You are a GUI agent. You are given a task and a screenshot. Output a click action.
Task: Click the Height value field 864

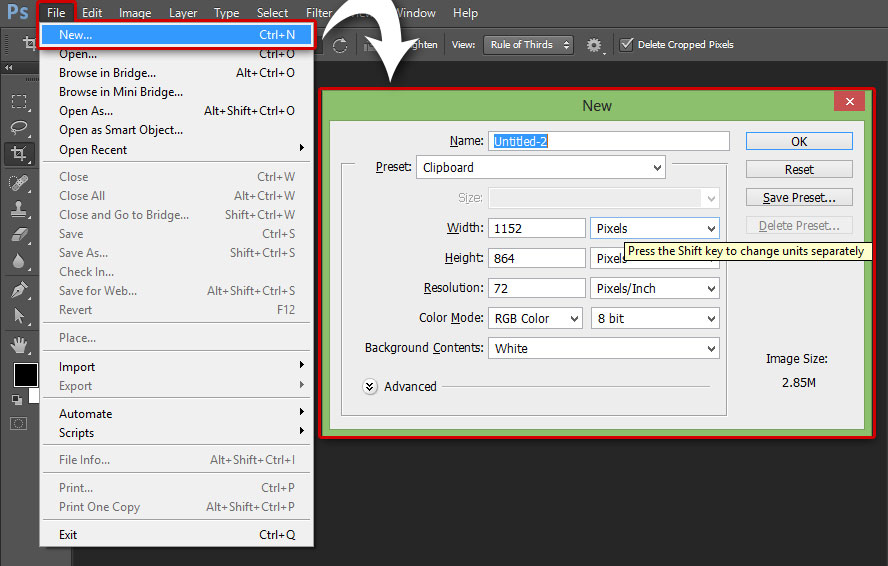pos(536,258)
